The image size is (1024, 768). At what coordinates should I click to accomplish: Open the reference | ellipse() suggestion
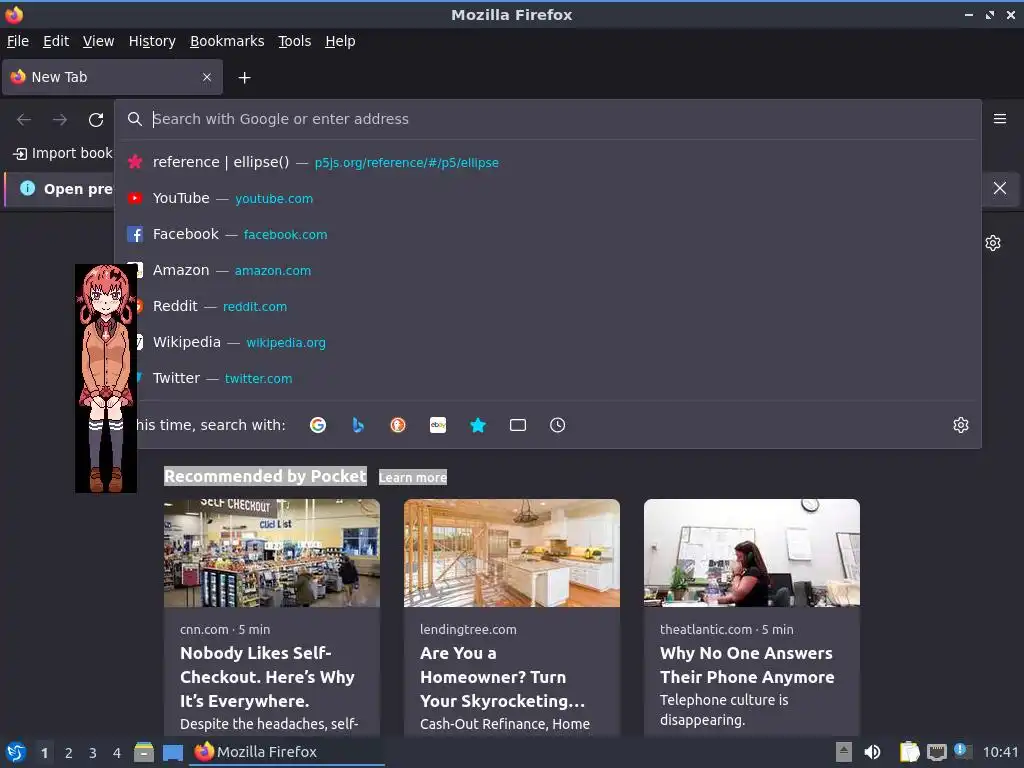[549, 162]
